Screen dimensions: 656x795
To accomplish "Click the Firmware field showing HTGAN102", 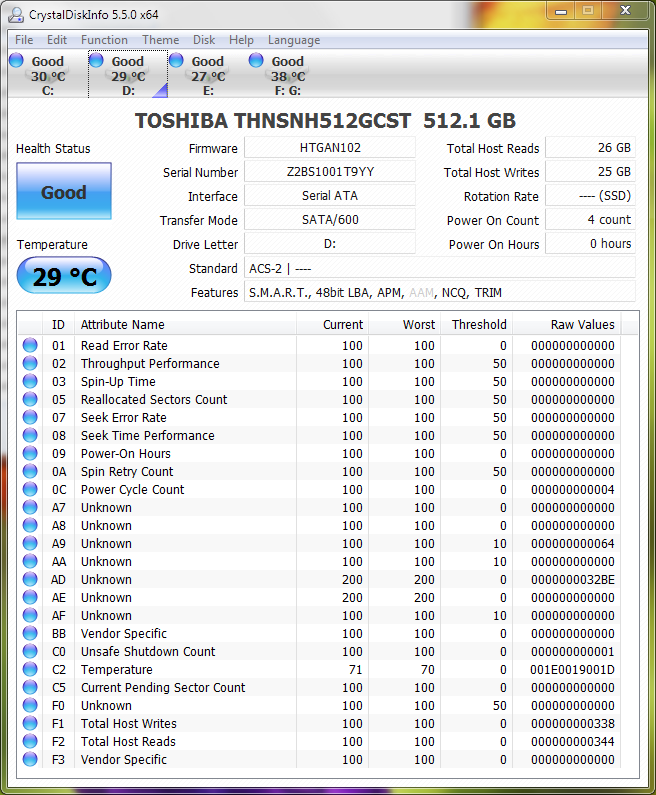I will click(x=329, y=148).
